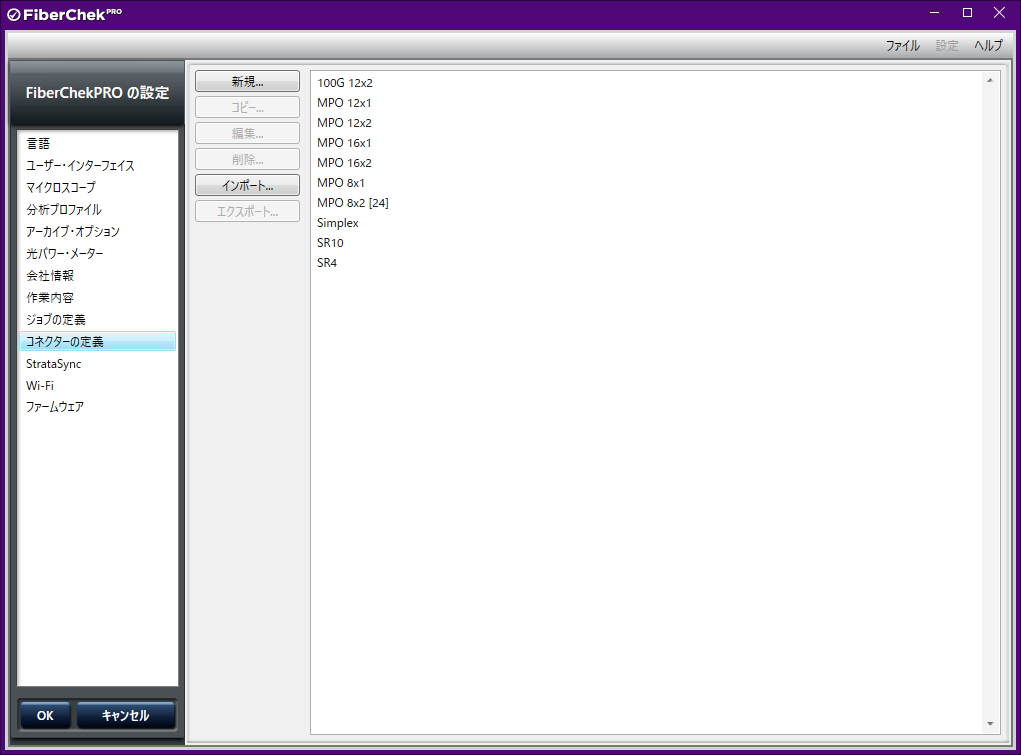
Task: Select 光パワー・メーター category
Action: (x=98, y=253)
